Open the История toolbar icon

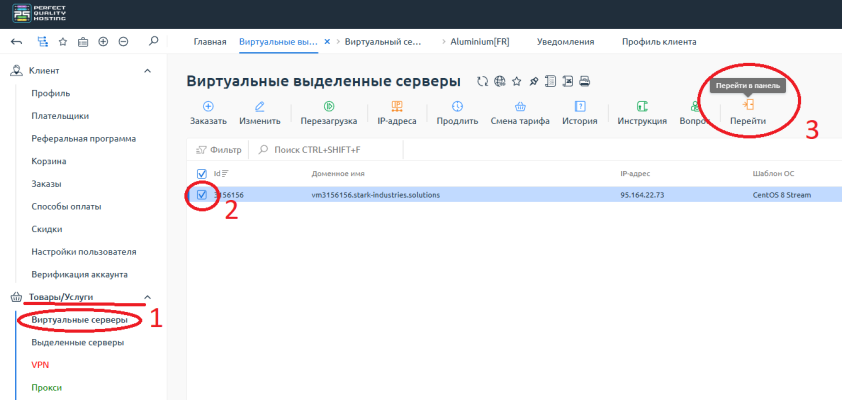[x=579, y=106]
